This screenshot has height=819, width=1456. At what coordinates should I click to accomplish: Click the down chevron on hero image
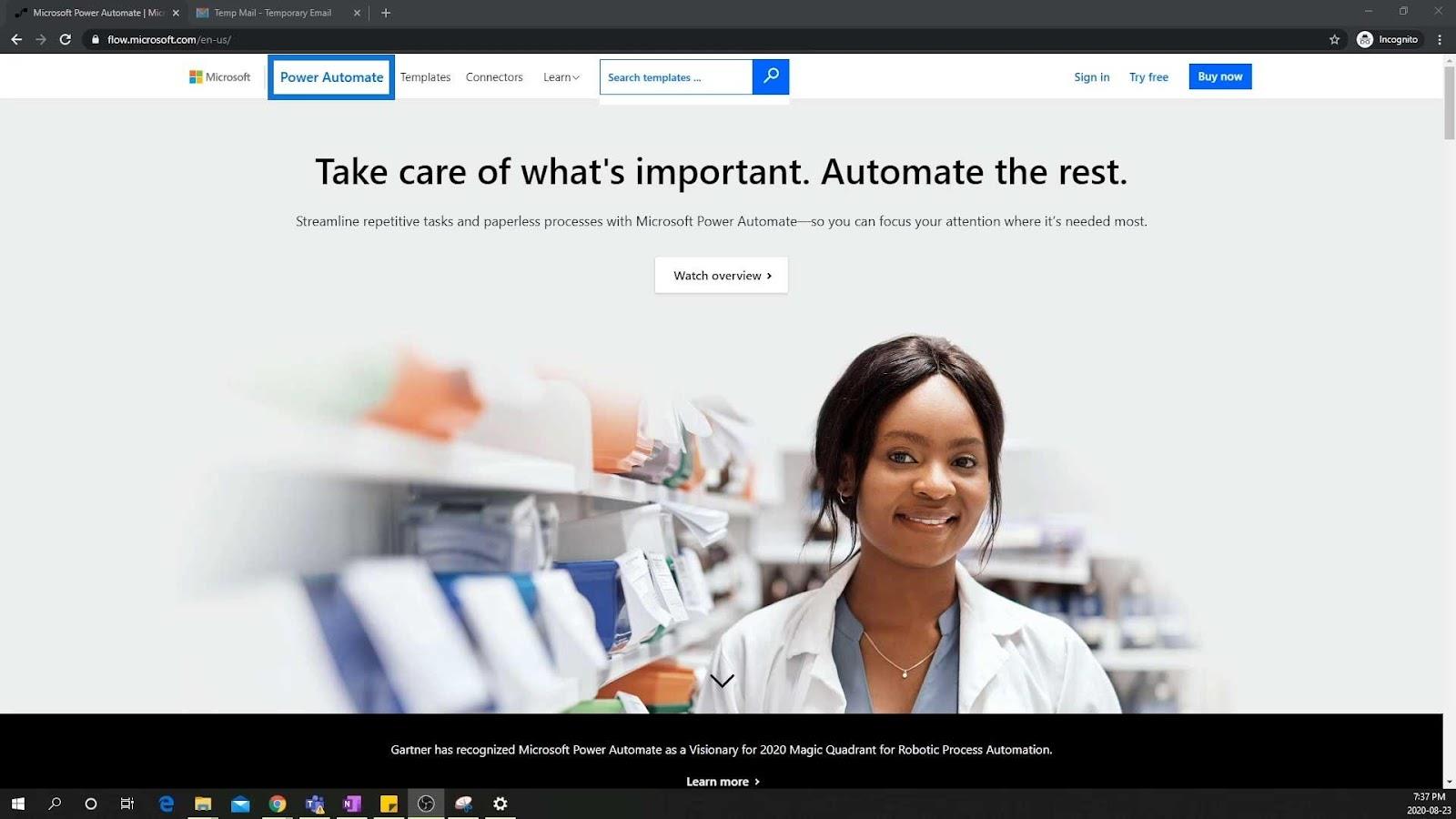(x=722, y=681)
